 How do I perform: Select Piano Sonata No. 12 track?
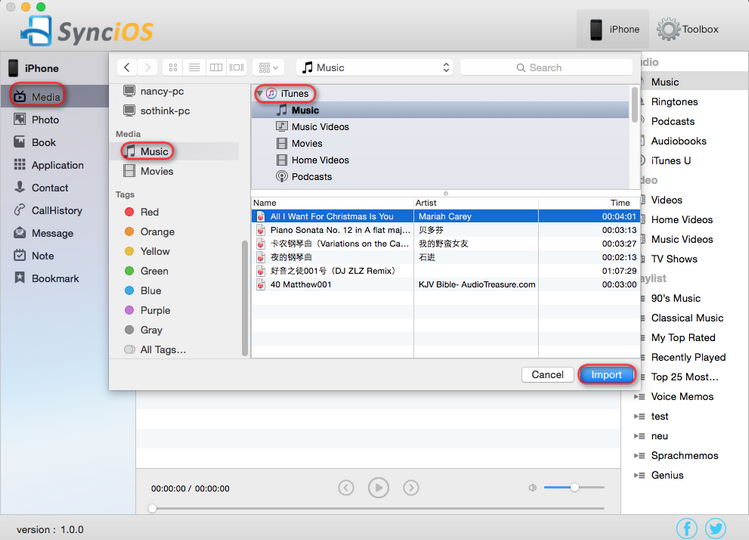click(445, 230)
